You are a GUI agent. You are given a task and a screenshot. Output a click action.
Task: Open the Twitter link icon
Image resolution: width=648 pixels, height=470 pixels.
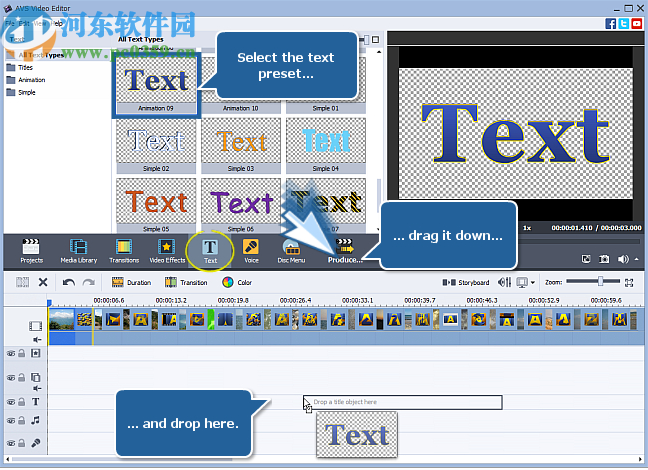coord(624,24)
